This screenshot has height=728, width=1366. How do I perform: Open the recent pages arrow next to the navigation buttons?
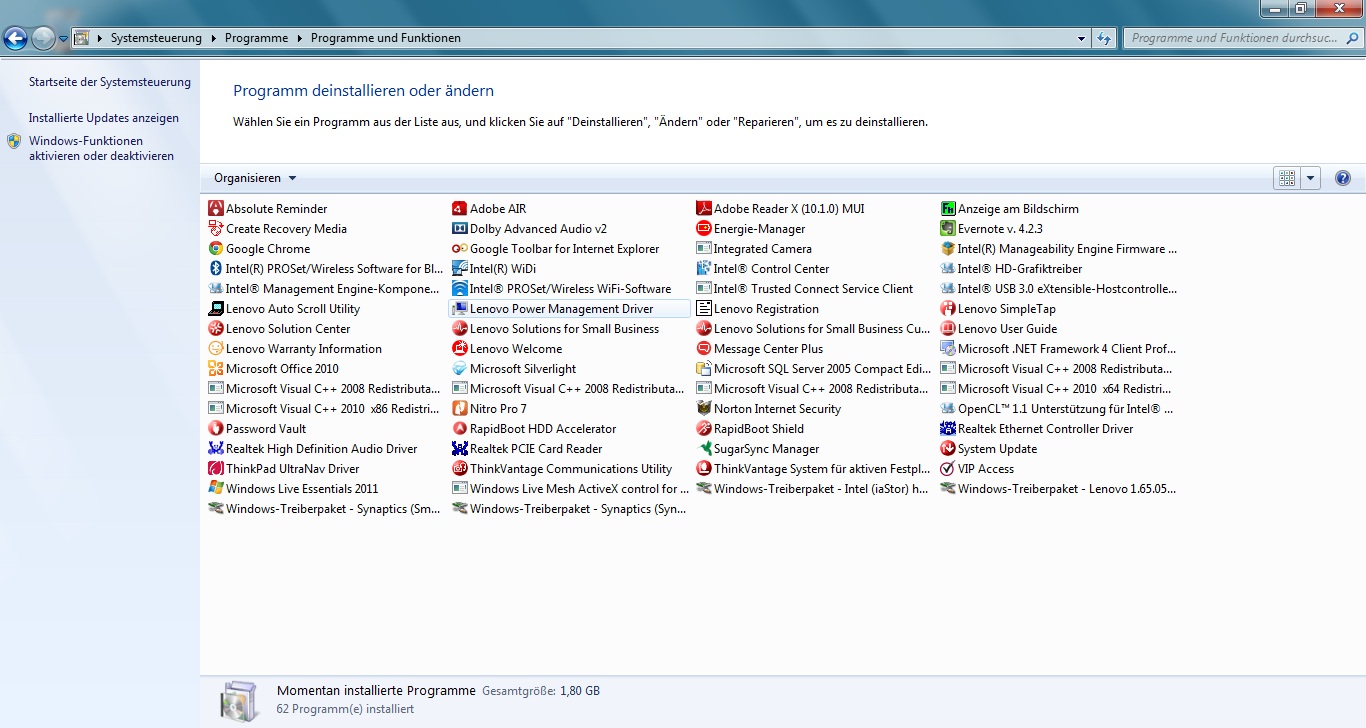[64, 39]
